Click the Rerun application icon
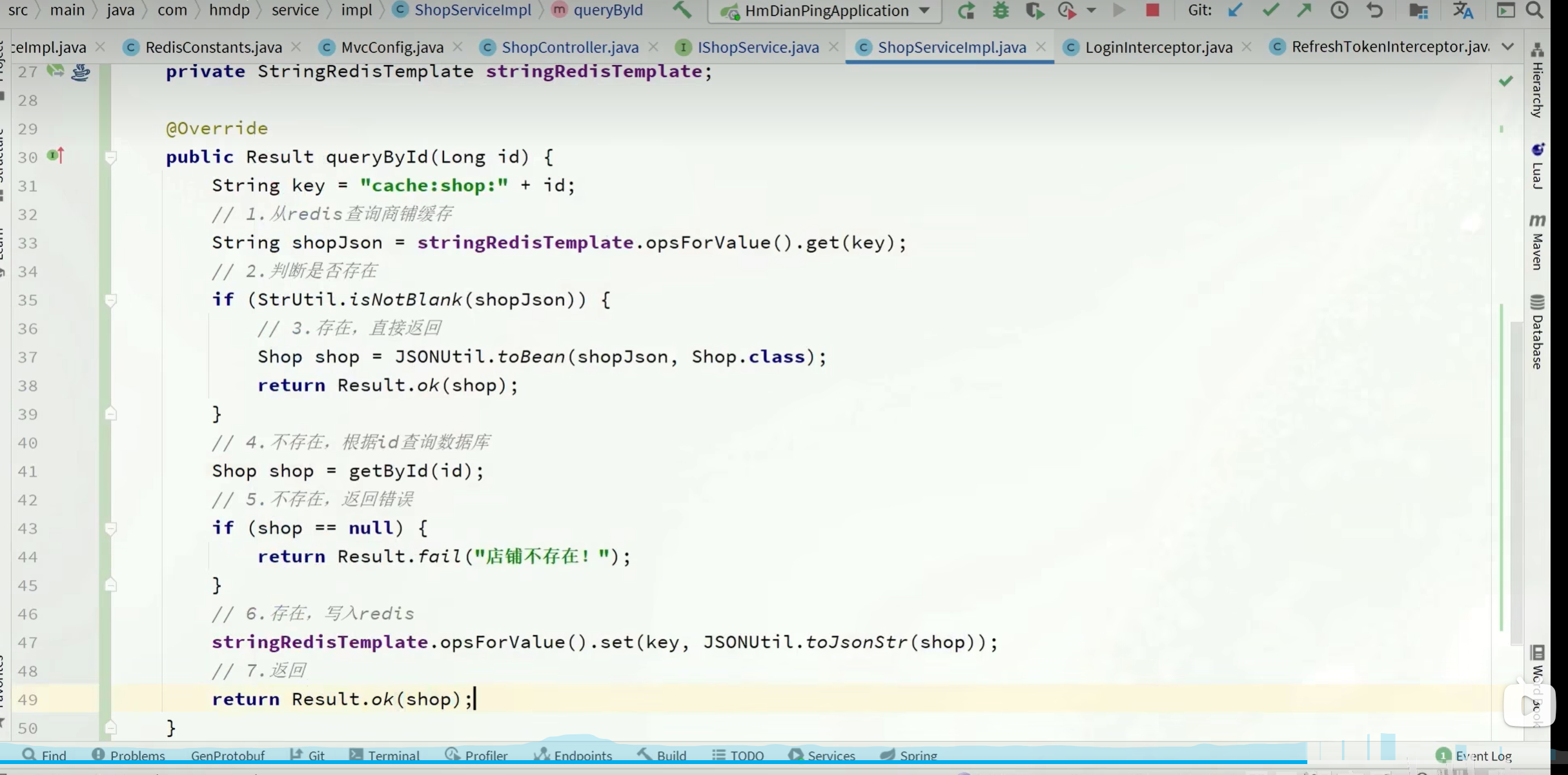Image resolution: width=1568 pixels, height=775 pixels. pos(966,10)
